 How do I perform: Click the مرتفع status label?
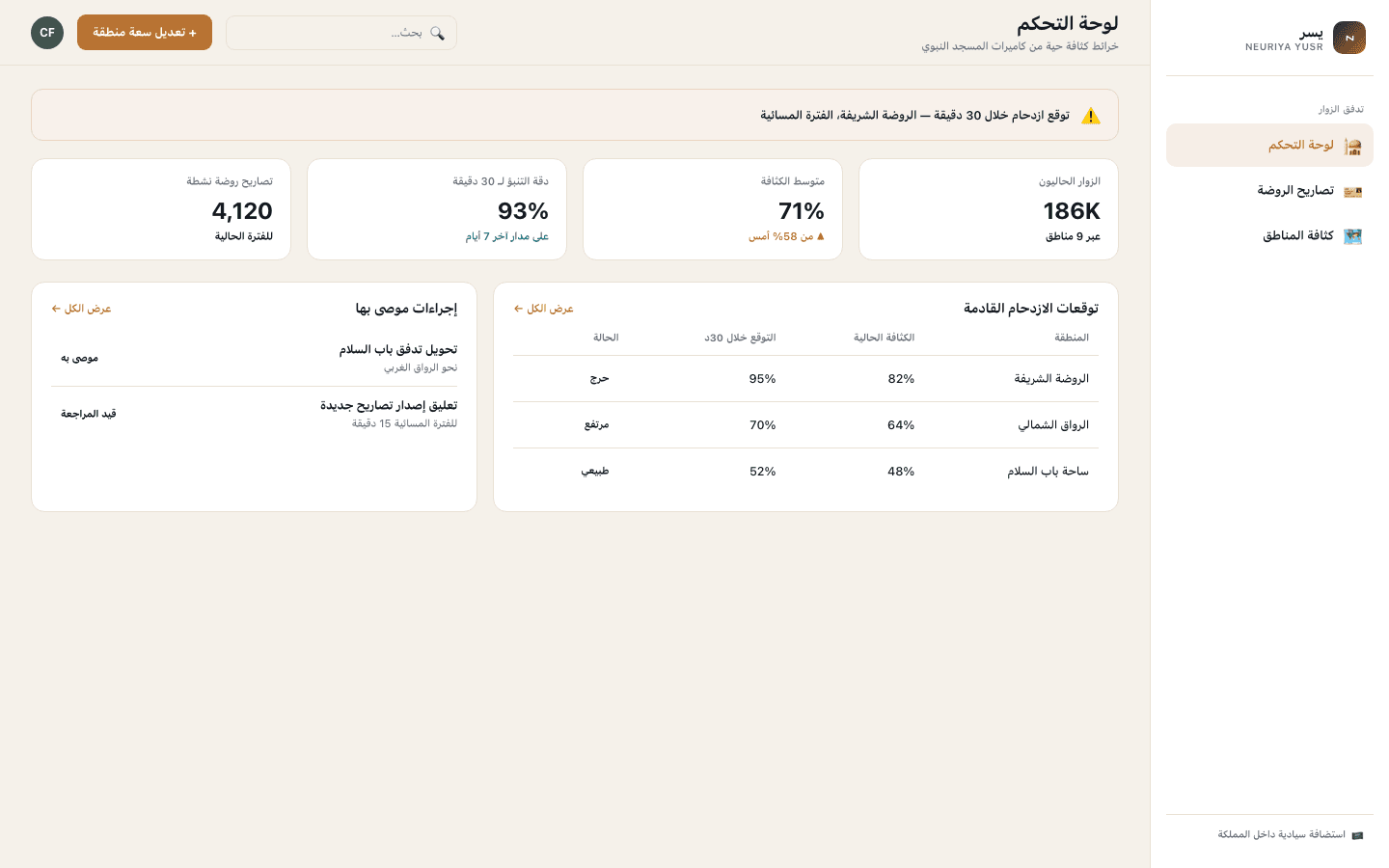click(x=596, y=425)
